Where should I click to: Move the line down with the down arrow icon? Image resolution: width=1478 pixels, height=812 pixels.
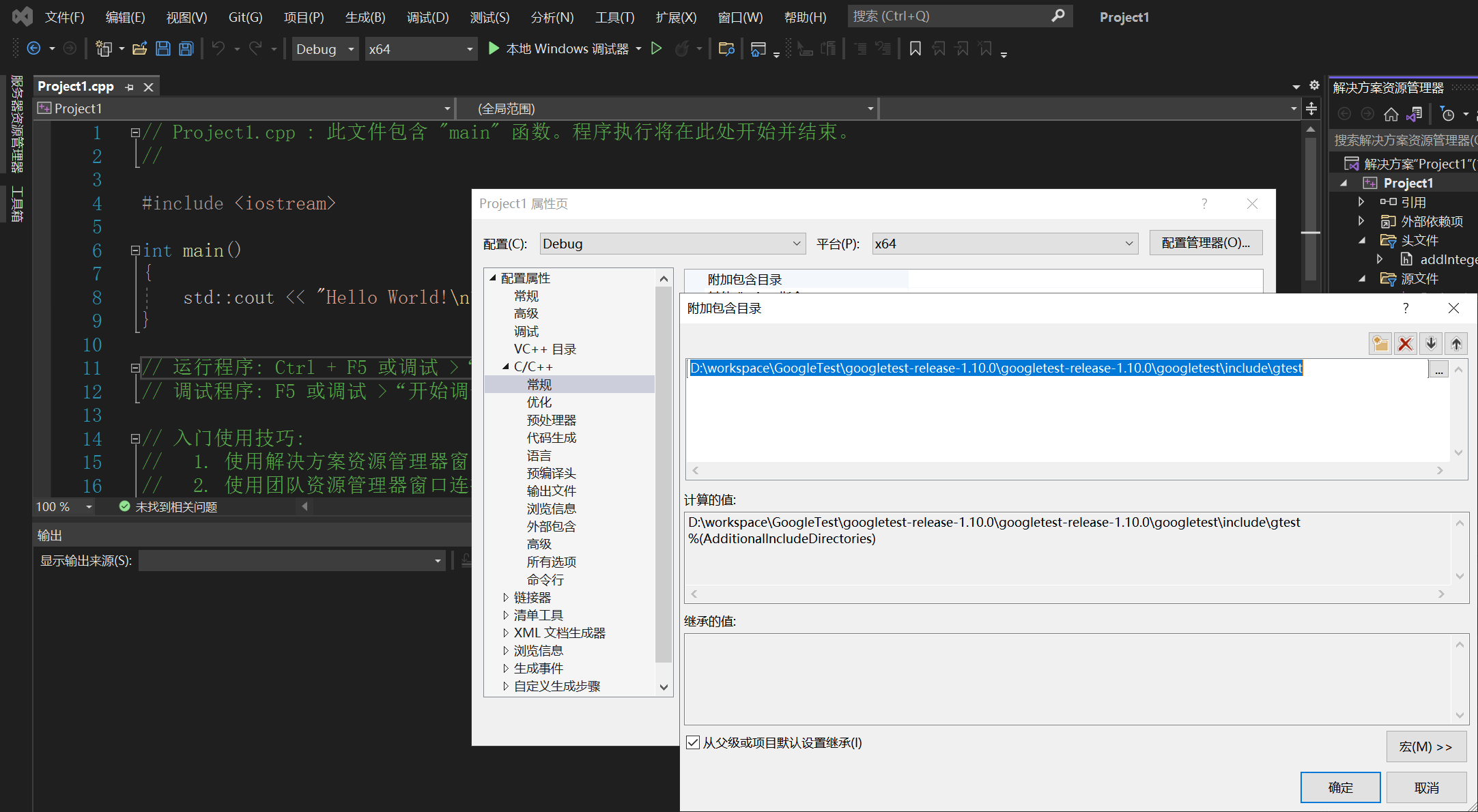(x=1431, y=343)
